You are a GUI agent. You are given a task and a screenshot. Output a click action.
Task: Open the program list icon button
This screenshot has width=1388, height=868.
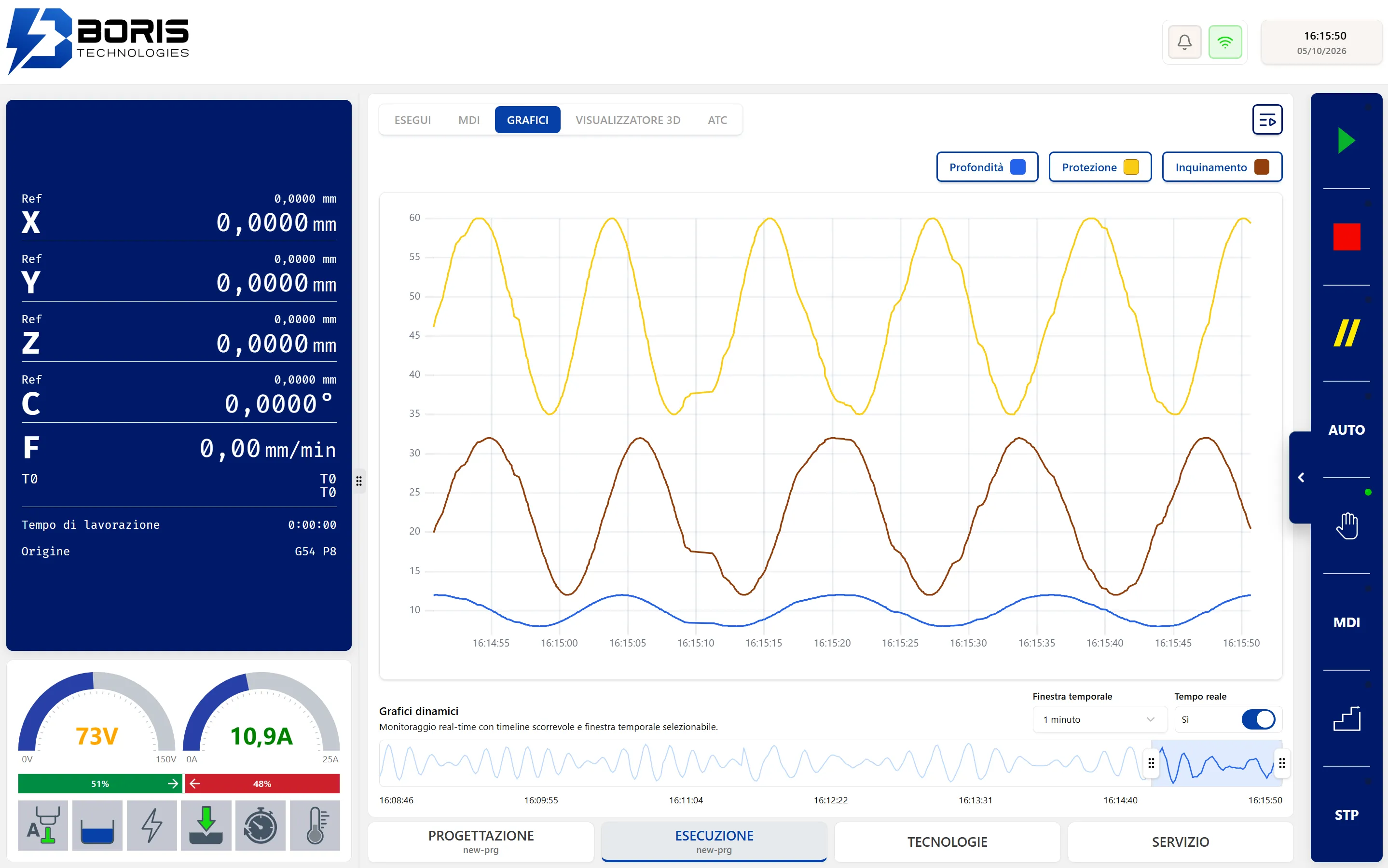1267,119
